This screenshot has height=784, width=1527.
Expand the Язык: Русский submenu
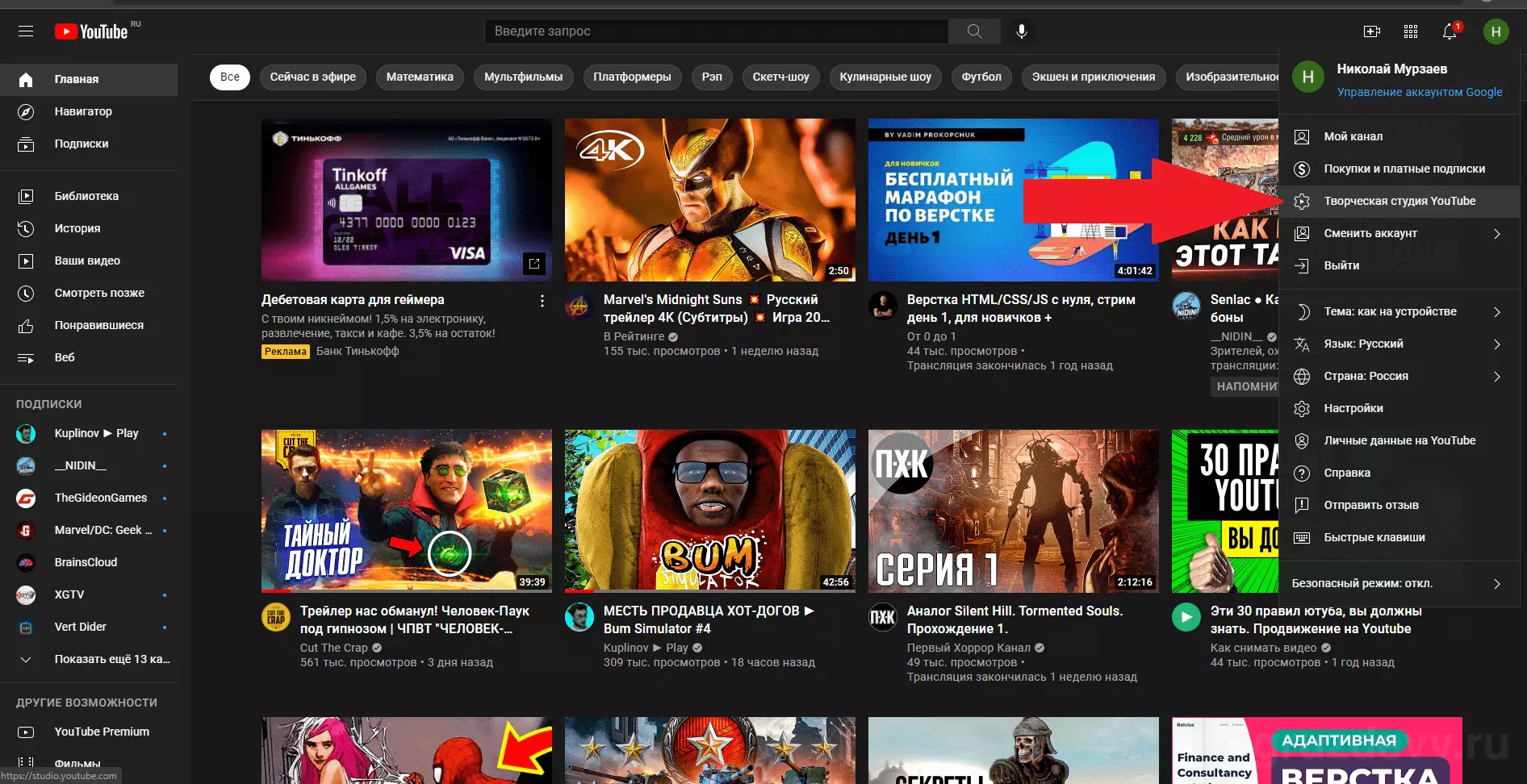[x=1399, y=344]
